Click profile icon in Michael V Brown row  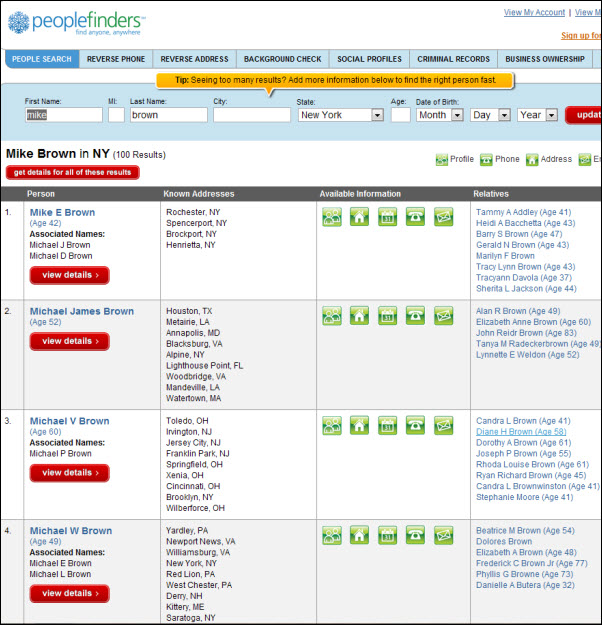point(332,425)
